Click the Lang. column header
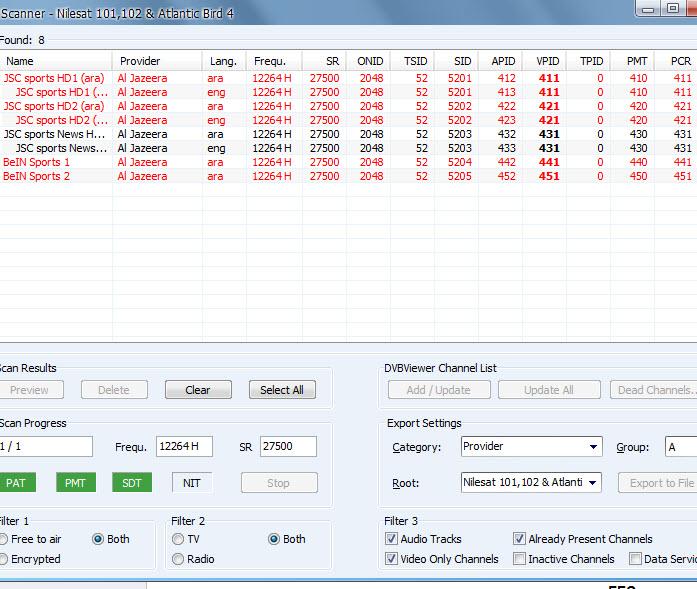 pos(224,61)
